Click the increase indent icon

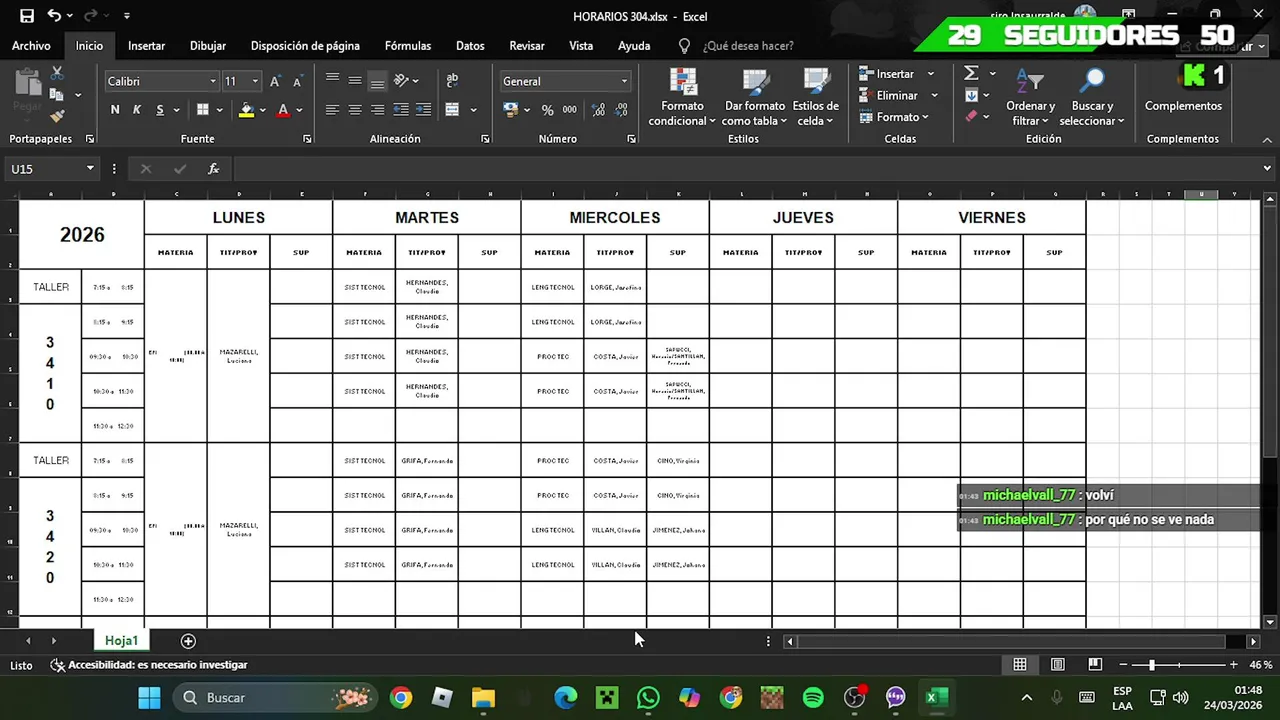(423, 110)
